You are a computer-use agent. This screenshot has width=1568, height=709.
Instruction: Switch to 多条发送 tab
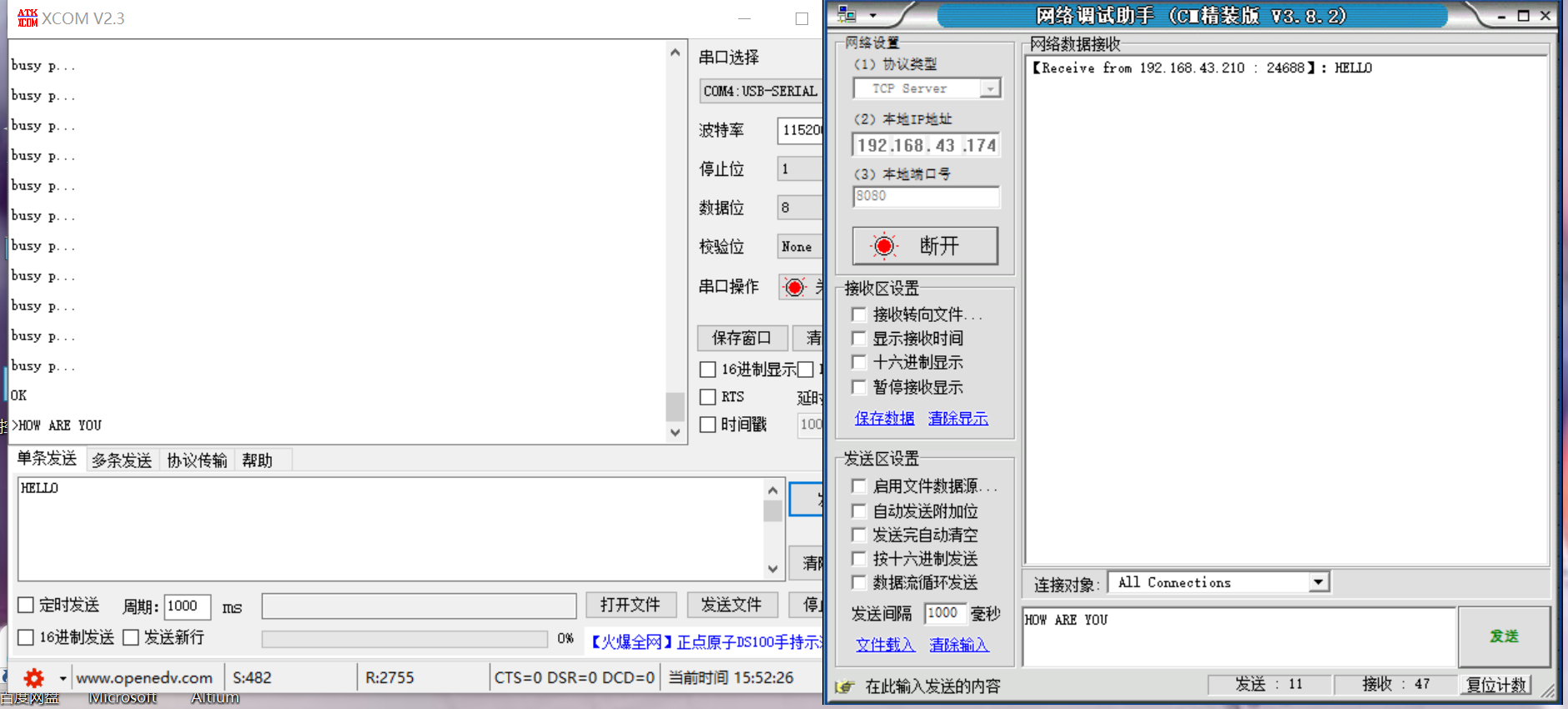tap(122, 460)
